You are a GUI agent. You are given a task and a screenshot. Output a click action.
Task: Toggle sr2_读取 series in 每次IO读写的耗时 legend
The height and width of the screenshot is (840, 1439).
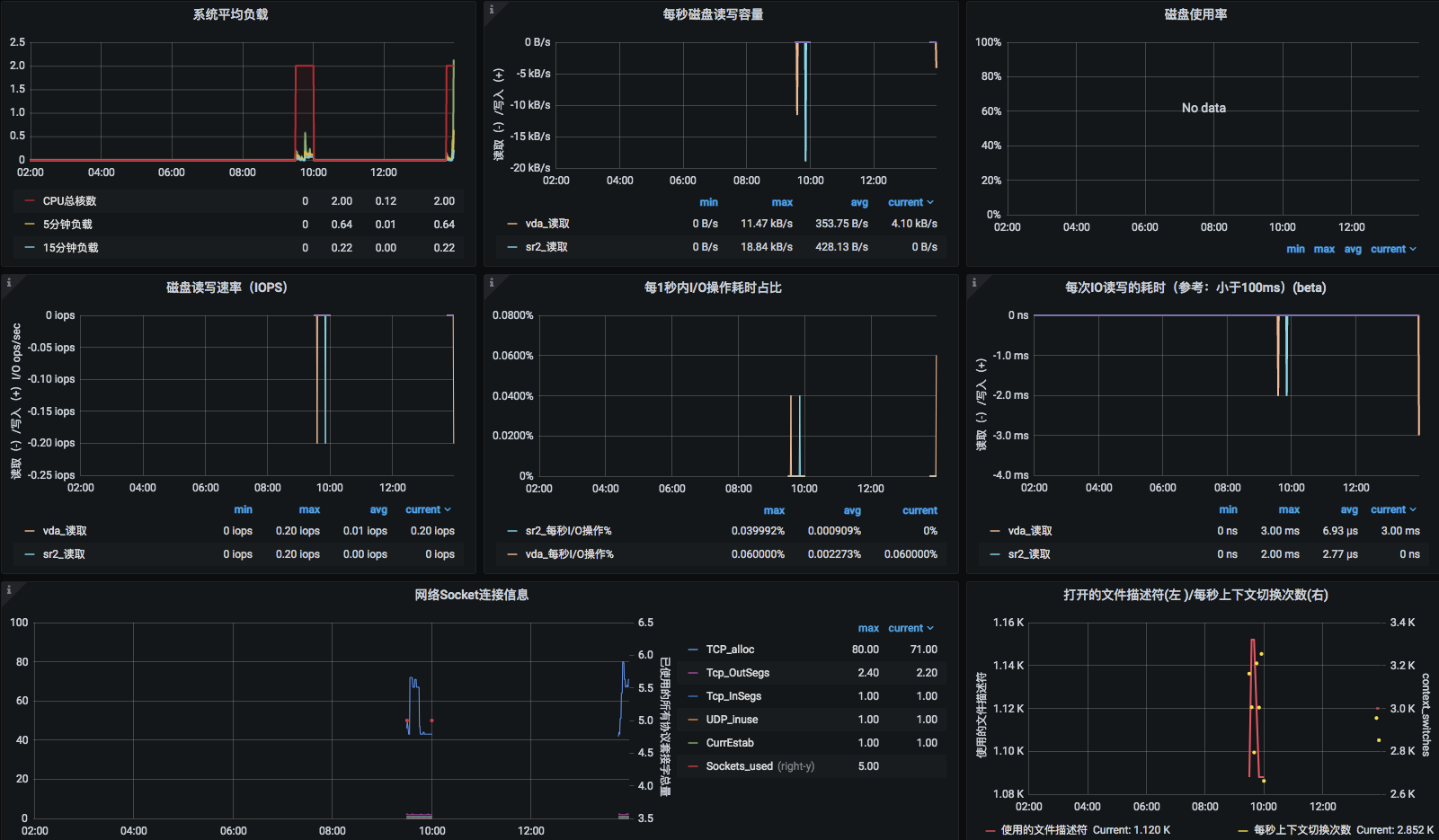(x=1029, y=554)
